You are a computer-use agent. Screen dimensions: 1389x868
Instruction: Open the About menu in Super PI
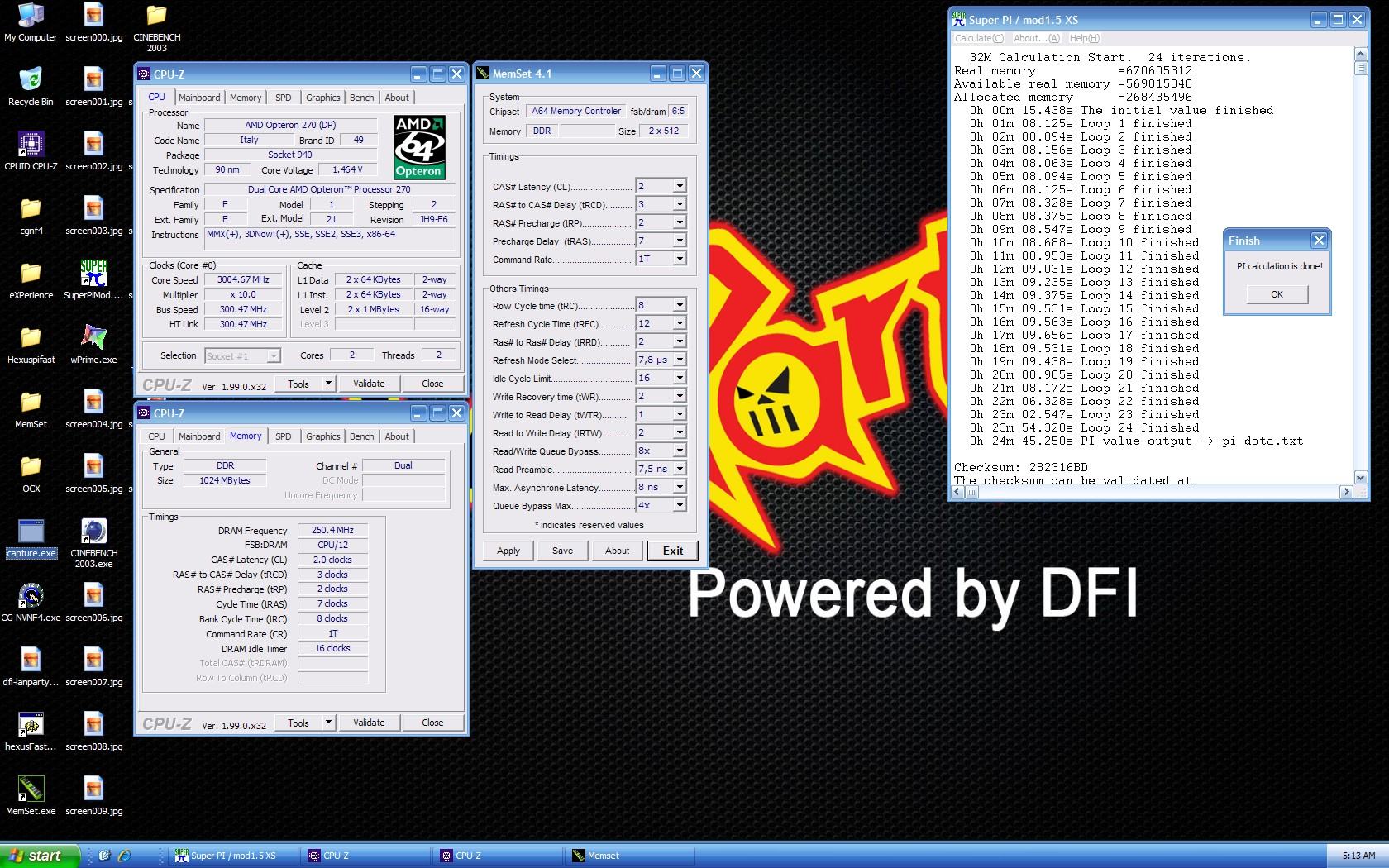pos(1036,38)
